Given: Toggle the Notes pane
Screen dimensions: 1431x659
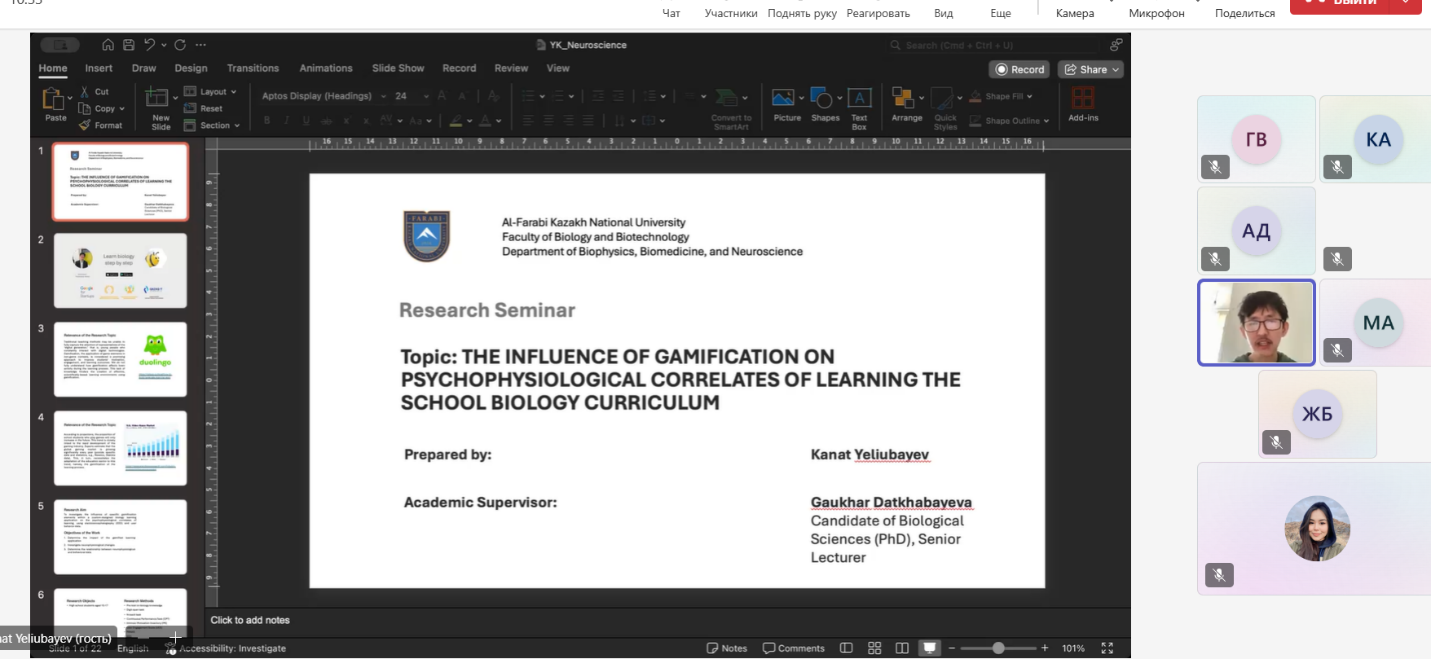Looking at the screenshot, I should point(727,648).
